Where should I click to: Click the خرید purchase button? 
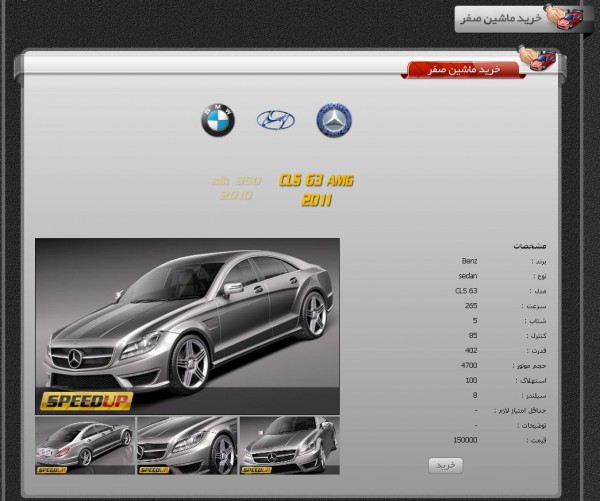[446, 465]
